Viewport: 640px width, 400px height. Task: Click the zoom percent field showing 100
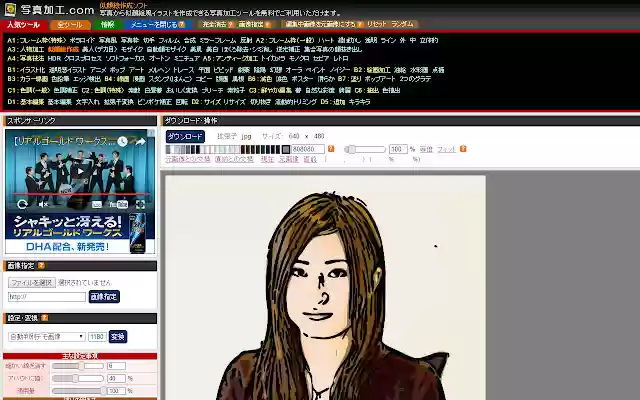(x=398, y=149)
